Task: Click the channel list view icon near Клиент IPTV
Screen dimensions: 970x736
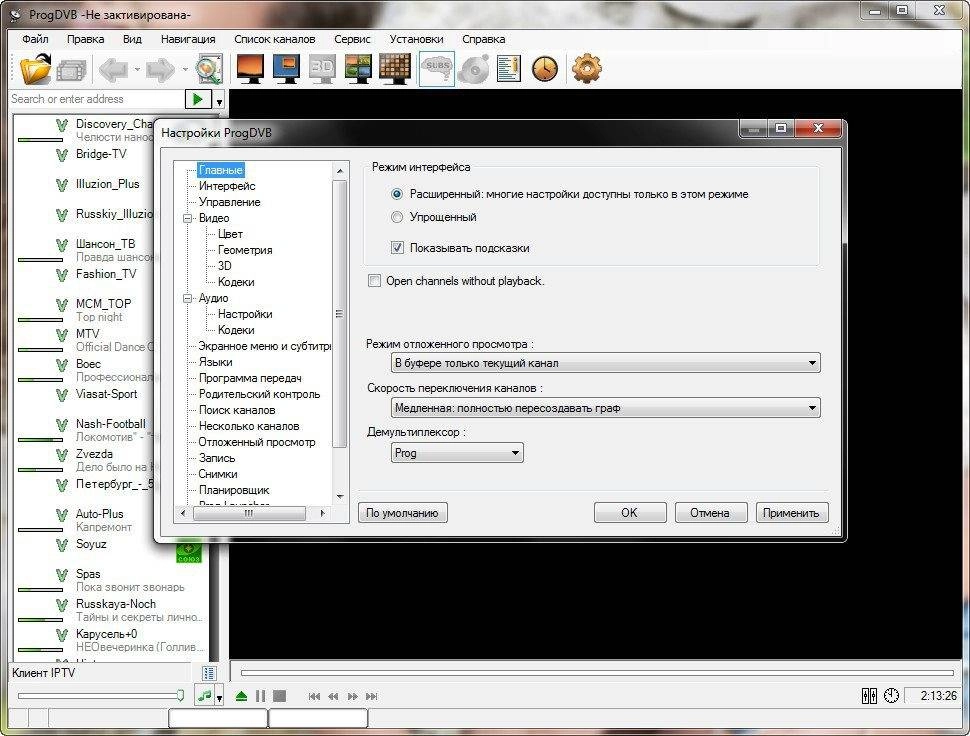Action: point(209,672)
